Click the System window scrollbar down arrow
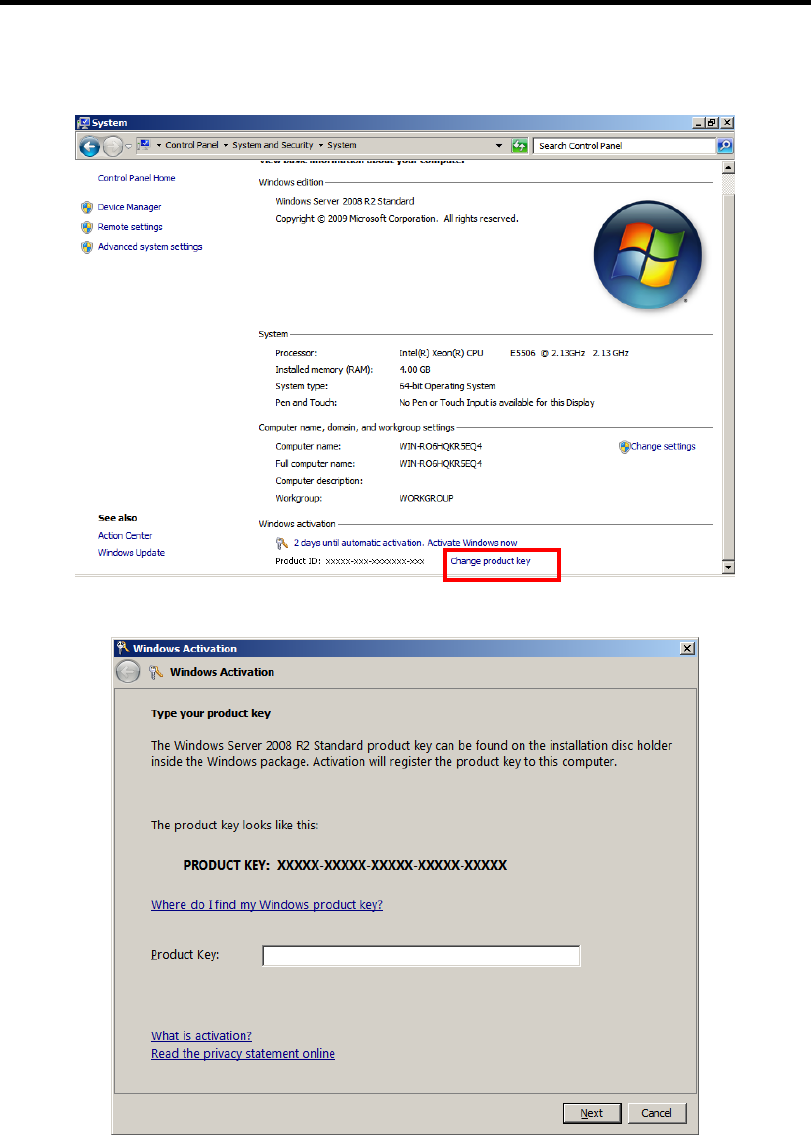Image resolution: width=811 pixels, height=1135 pixels. coord(728,568)
